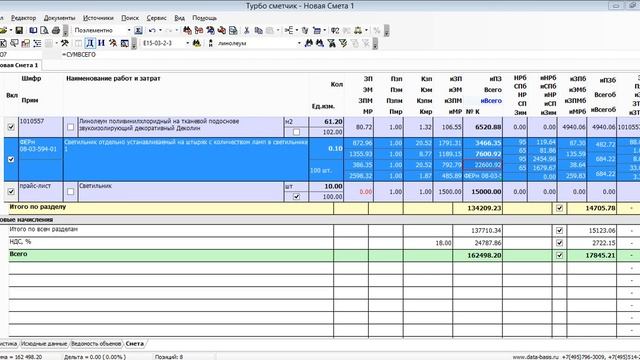The image size is (640, 360).
Task: Open the Вид menu
Action: coord(180,18)
